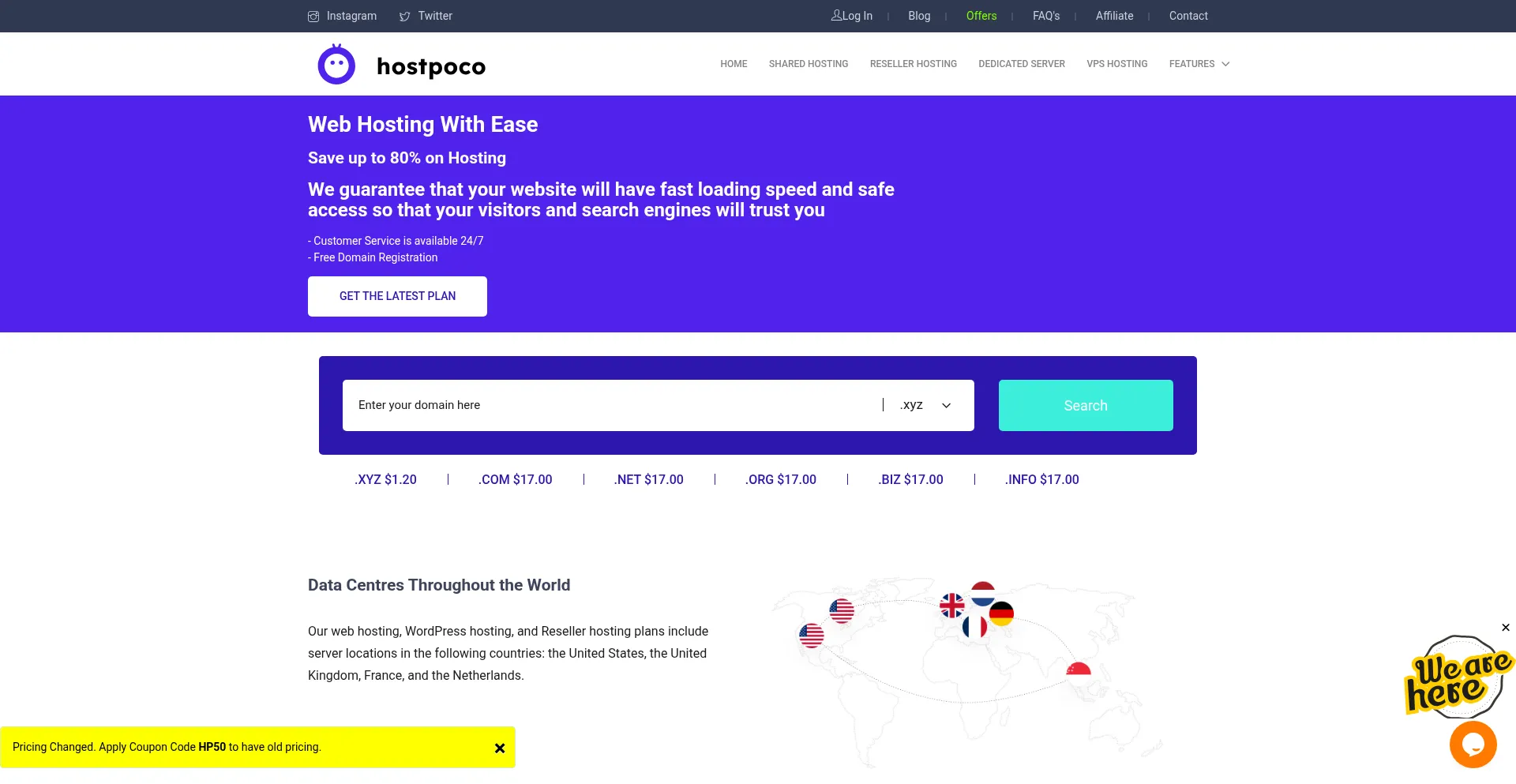Open the .xyz domain extension dropdown
Image resolution: width=1516 pixels, height=784 pixels.
click(925, 405)
